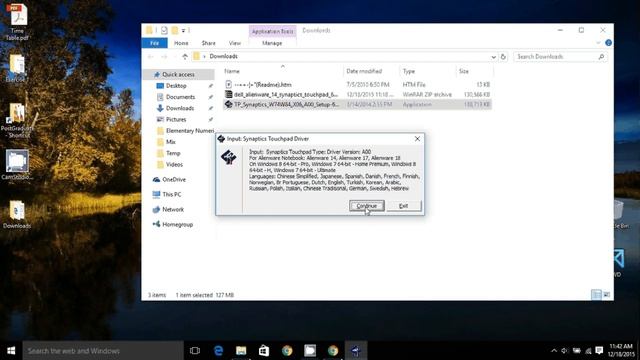Focus the Search Downloads field
Image resolution: width=640 pixels, height=360 pixels.
[555, 57]
